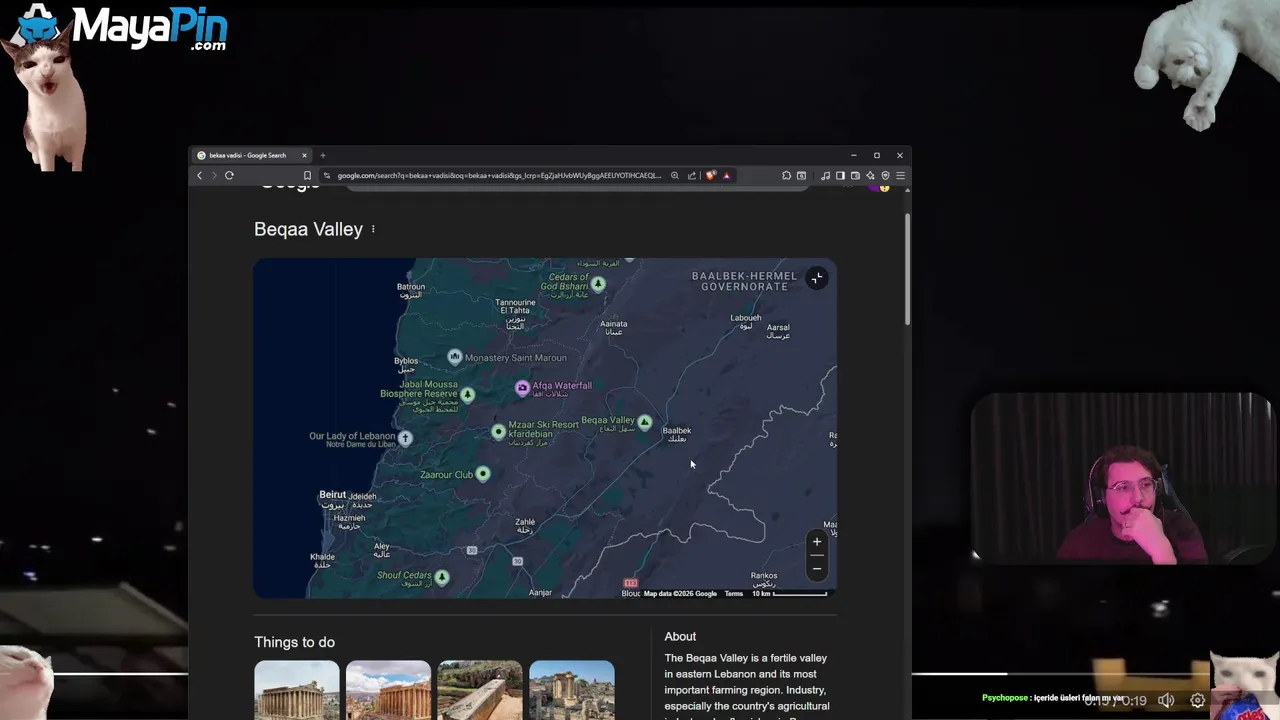This screenshot has width=1280, height=720.
Task: Open a new browser tab with plus
Action: (323, 155)
